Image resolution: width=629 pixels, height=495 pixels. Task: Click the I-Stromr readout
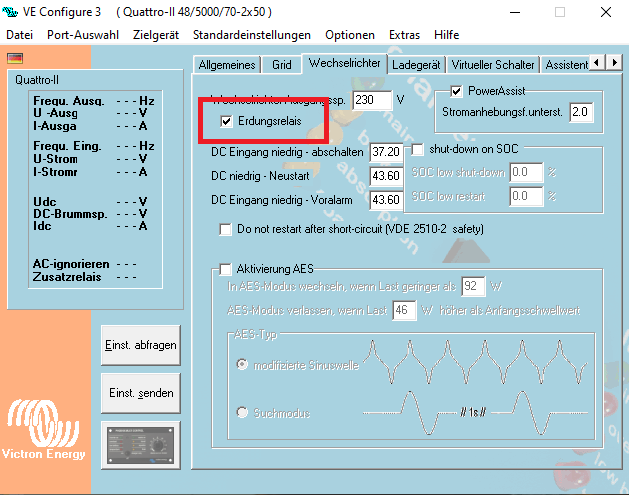pyautogui.click(x=90, y=172)
